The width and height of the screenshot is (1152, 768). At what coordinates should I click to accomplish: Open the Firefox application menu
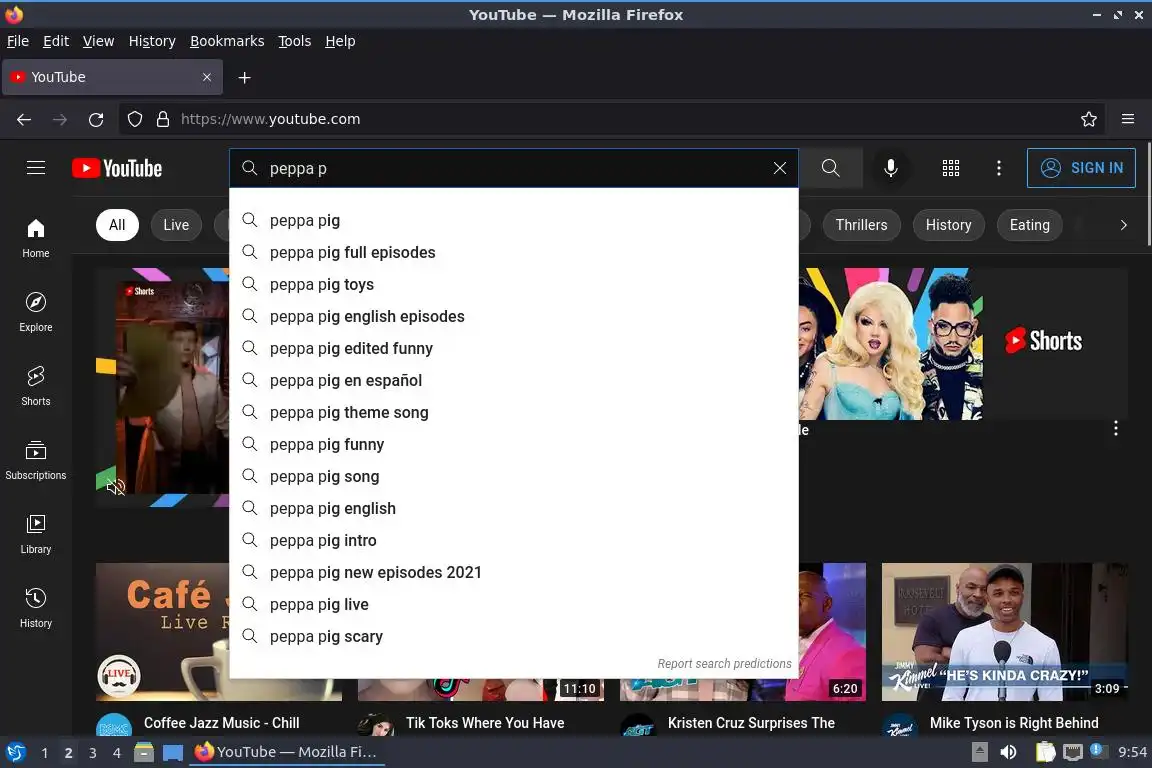(x=1128, y=119)
